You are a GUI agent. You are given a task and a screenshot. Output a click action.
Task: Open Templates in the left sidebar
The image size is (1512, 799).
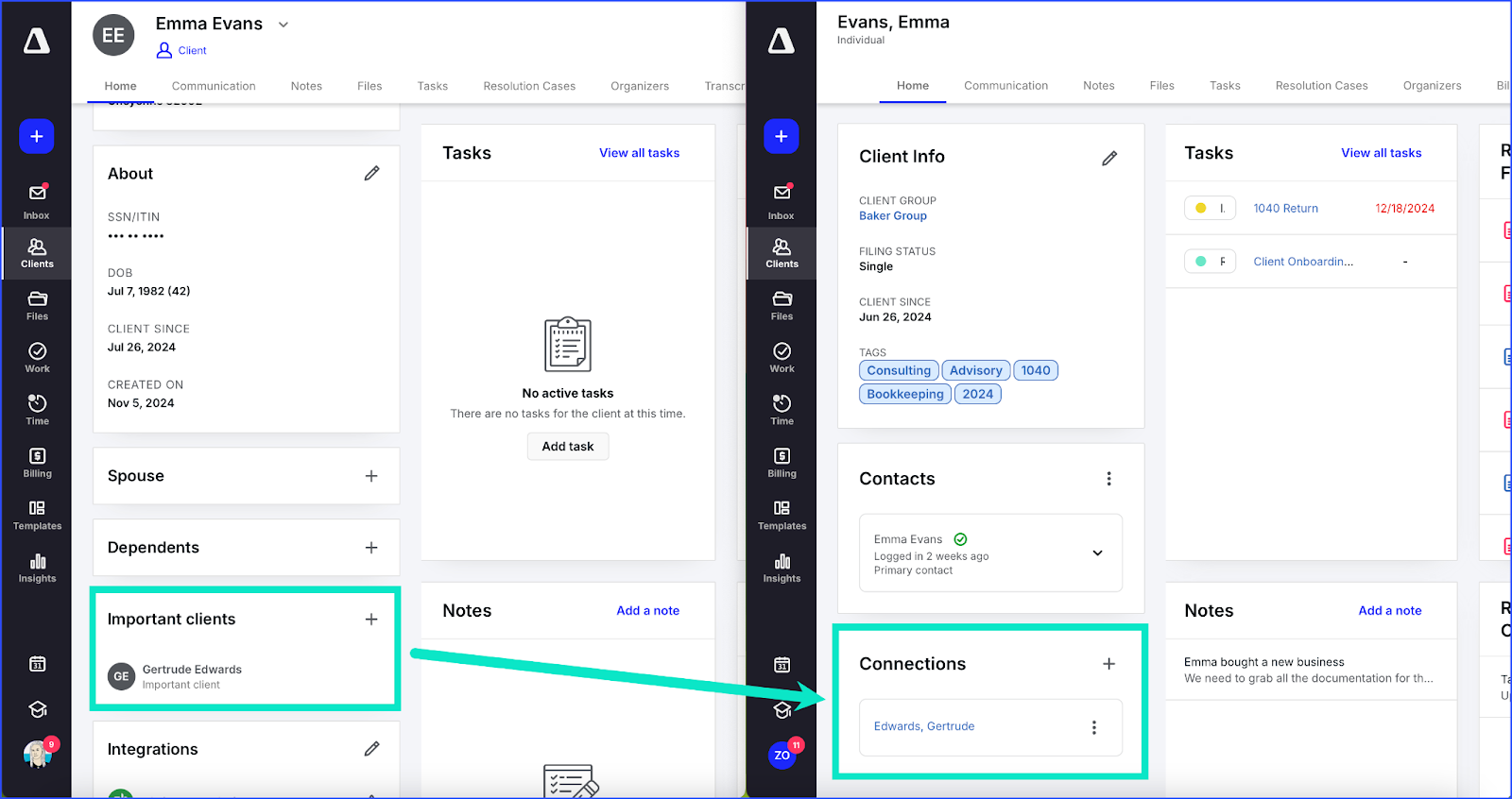[x=37, y=515]
